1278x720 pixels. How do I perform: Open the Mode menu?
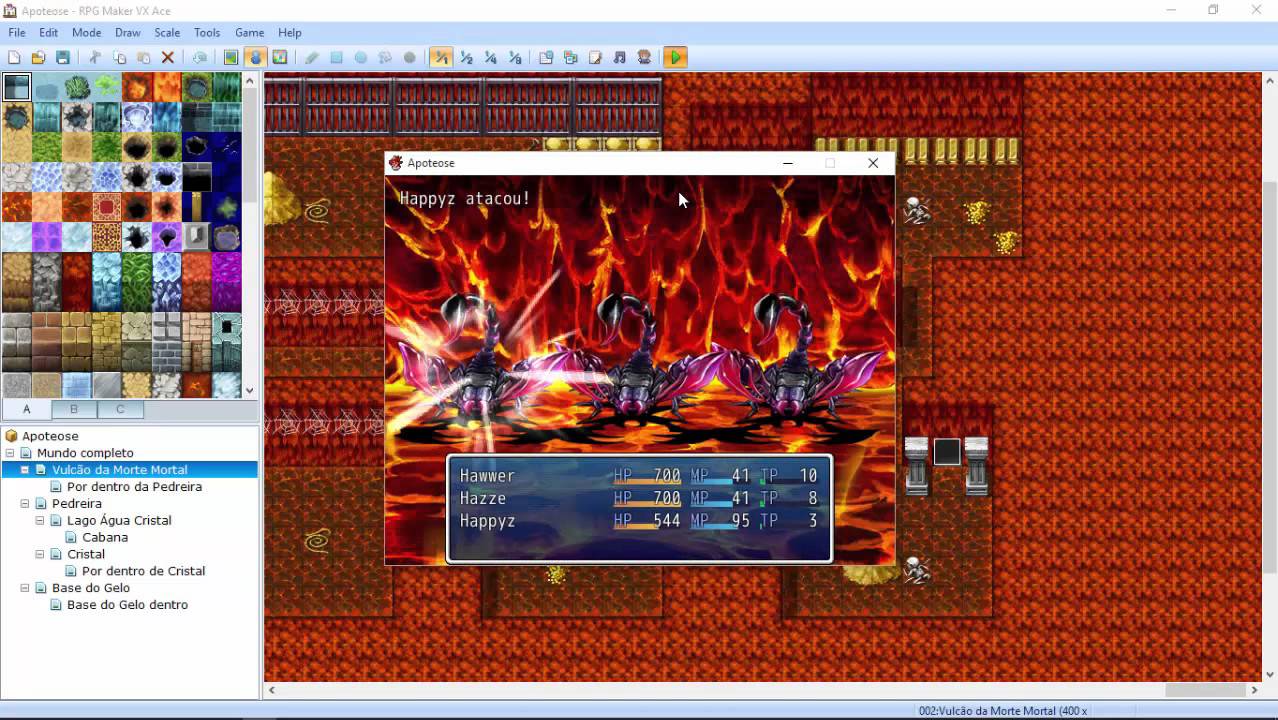[86, 33]
